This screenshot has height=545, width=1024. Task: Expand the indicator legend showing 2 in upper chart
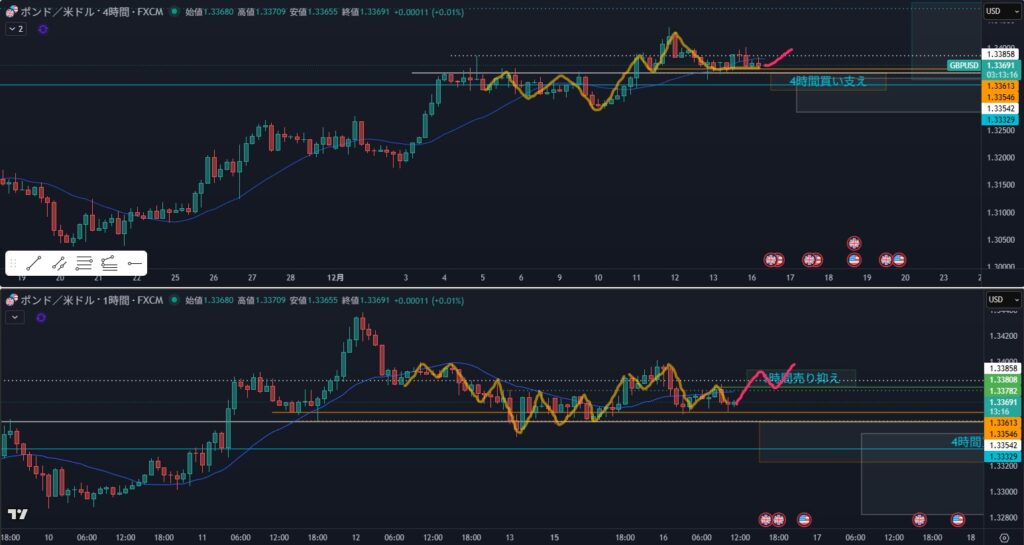click(x=15, y=30)
